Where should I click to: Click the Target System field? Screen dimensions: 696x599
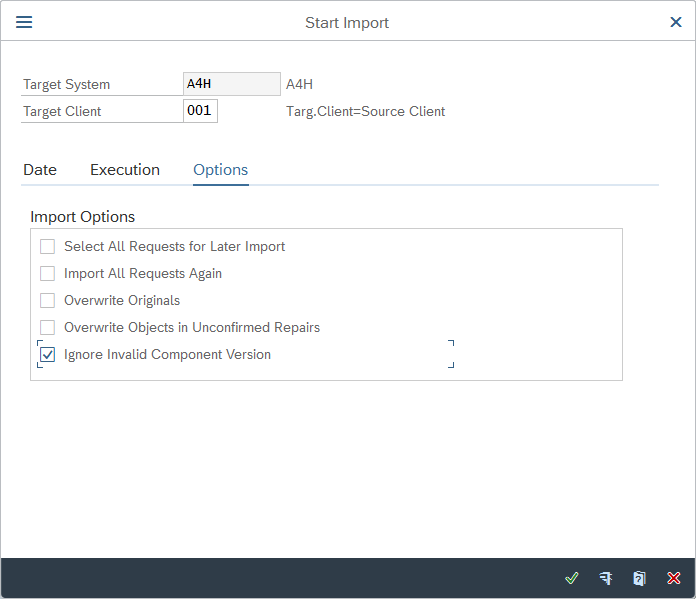tap(231, 84)
